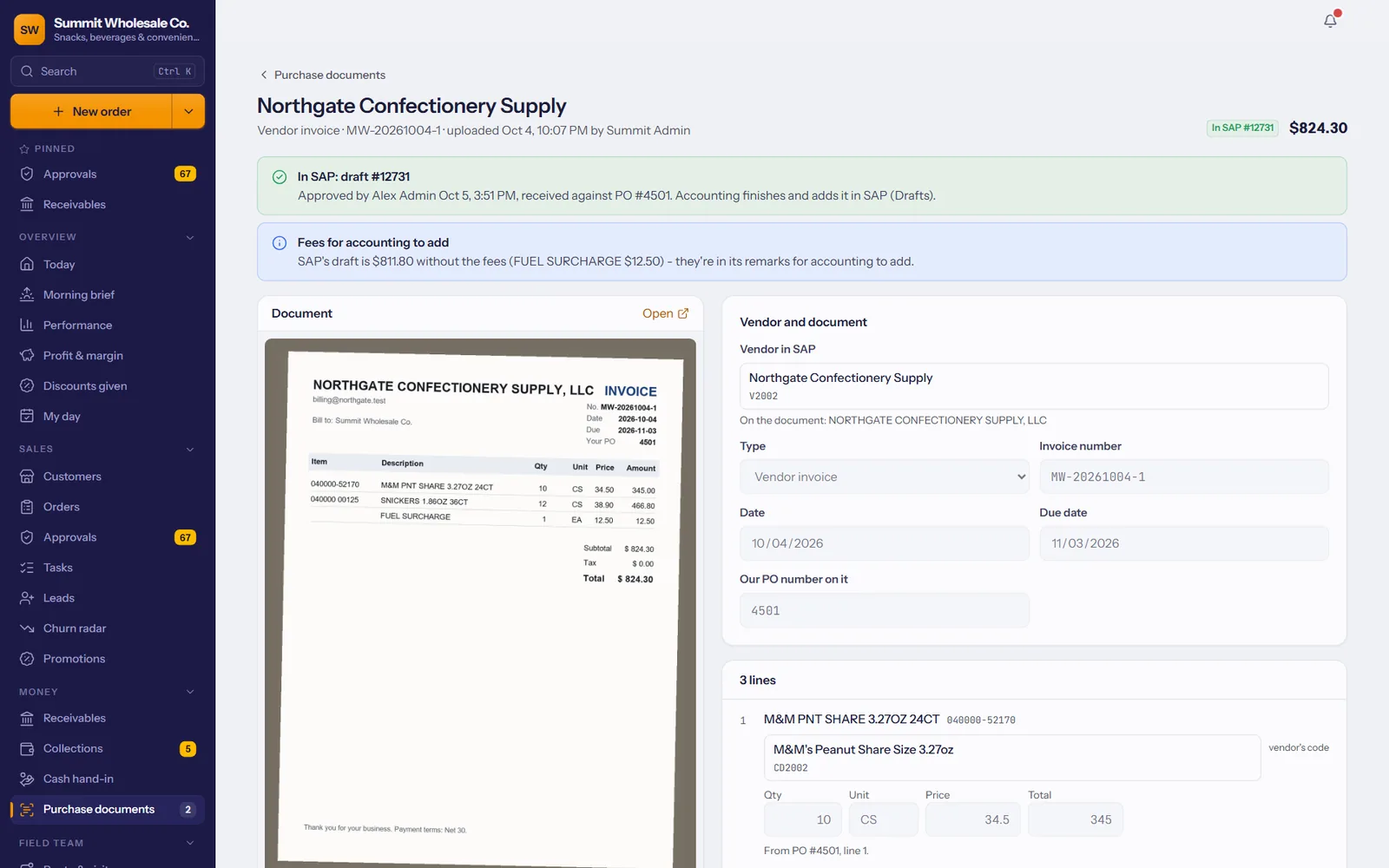Open My day calendar icon
The height and width of the screenshot is (868, 1389).
[x=108, y=416]
